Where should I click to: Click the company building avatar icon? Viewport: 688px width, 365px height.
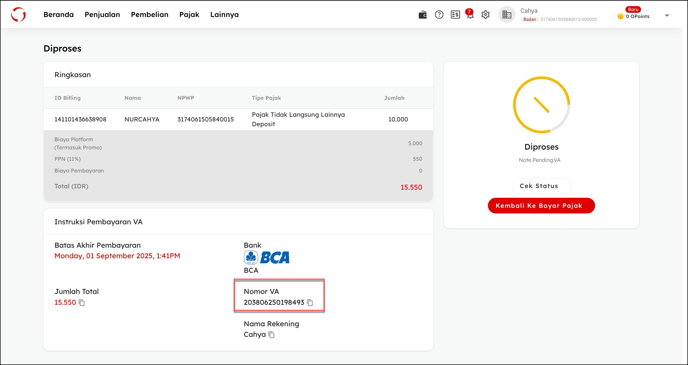click(x=507, y=14)
